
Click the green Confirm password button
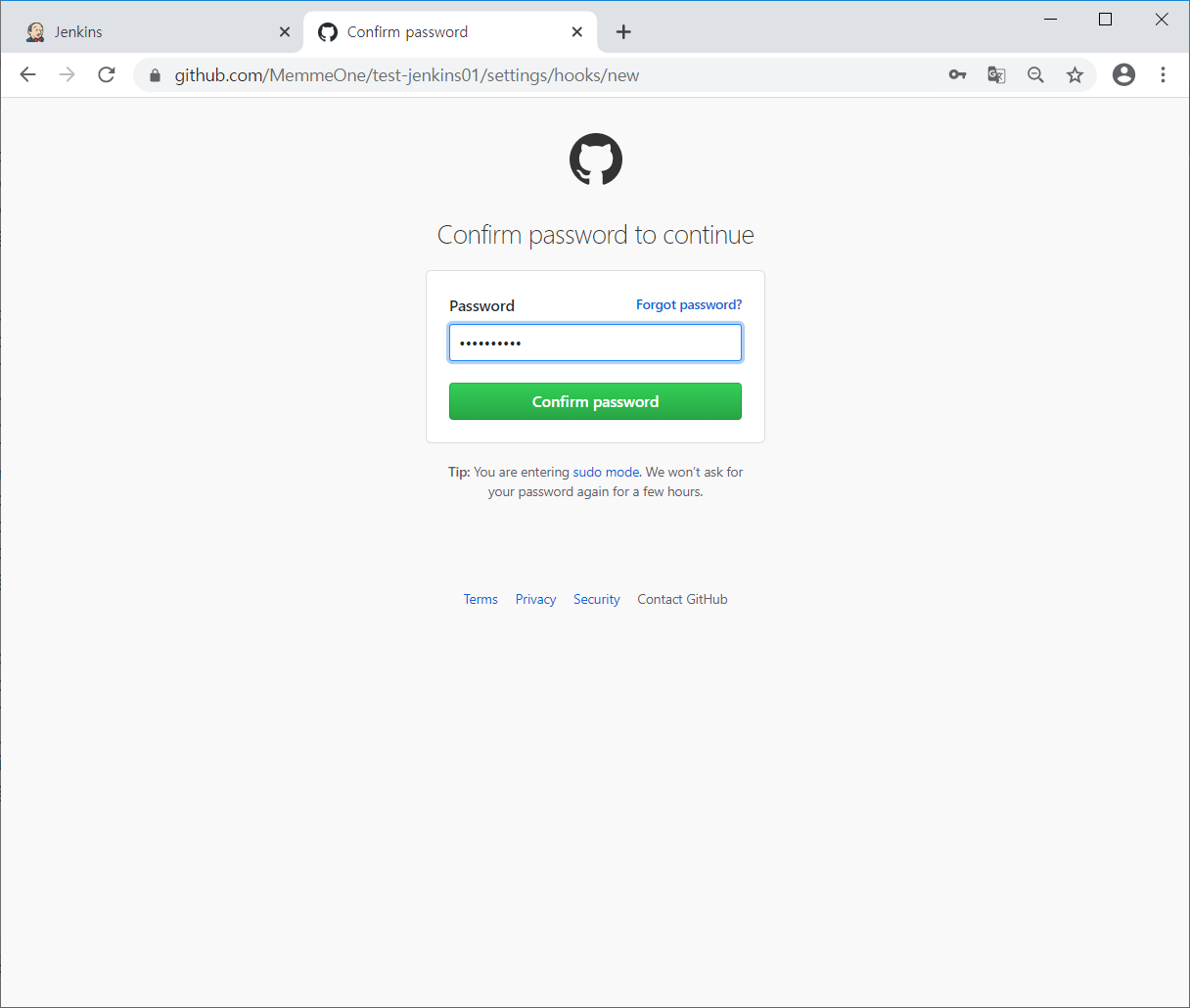(595, 401)
